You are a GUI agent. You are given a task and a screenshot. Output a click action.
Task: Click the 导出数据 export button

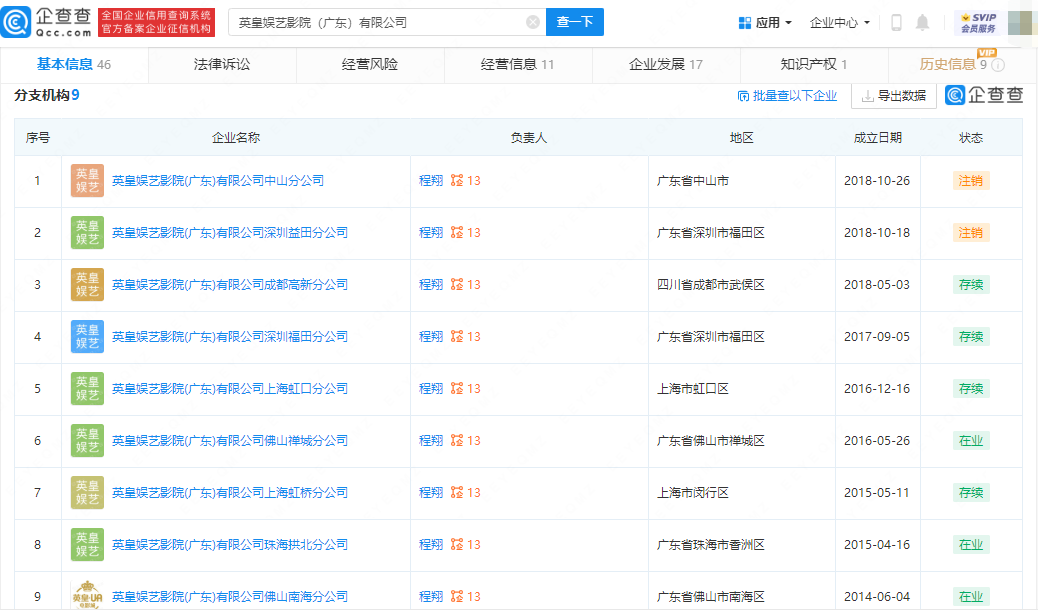(894, 96)
